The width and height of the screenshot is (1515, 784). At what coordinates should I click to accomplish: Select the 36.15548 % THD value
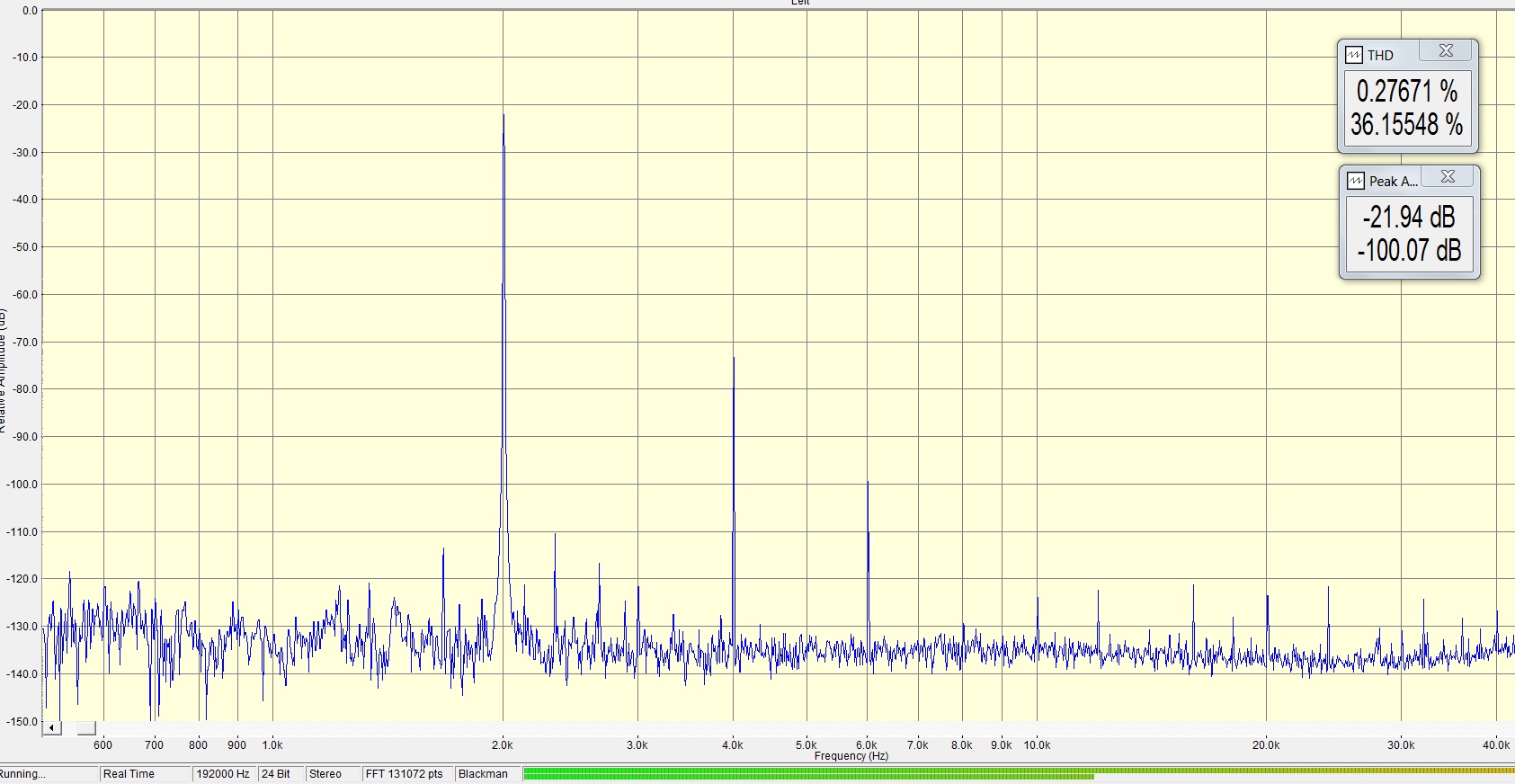pyautogui.click(x=1407, y=124)
